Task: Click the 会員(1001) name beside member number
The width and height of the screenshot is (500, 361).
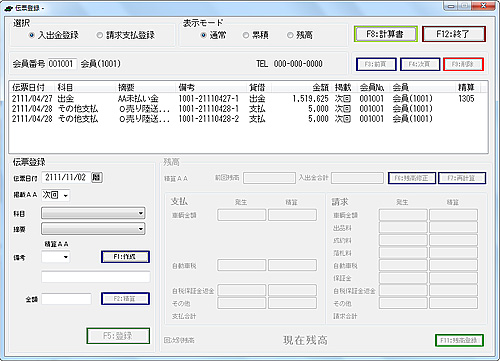Action: [101, 64]
